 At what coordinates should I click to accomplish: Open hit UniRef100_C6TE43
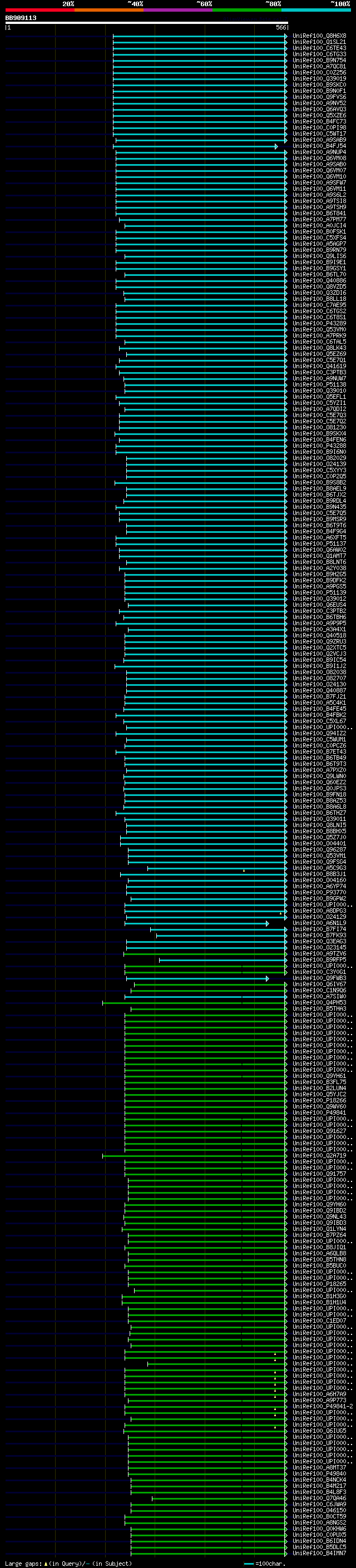[x=319, y=48]
